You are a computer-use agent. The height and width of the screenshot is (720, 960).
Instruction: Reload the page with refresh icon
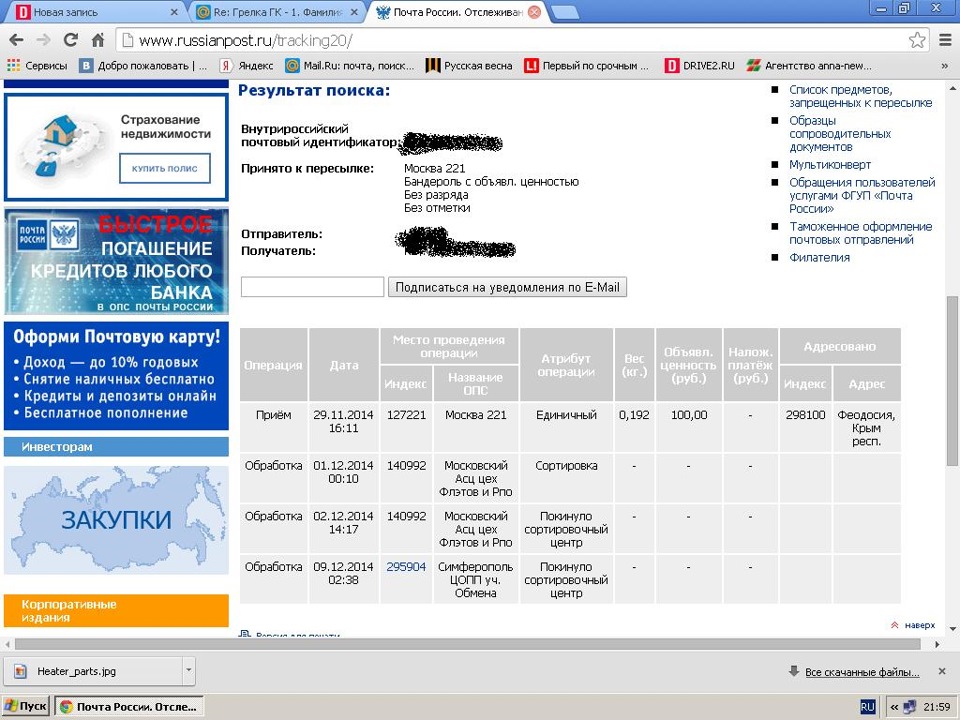[x=70, y=40]
